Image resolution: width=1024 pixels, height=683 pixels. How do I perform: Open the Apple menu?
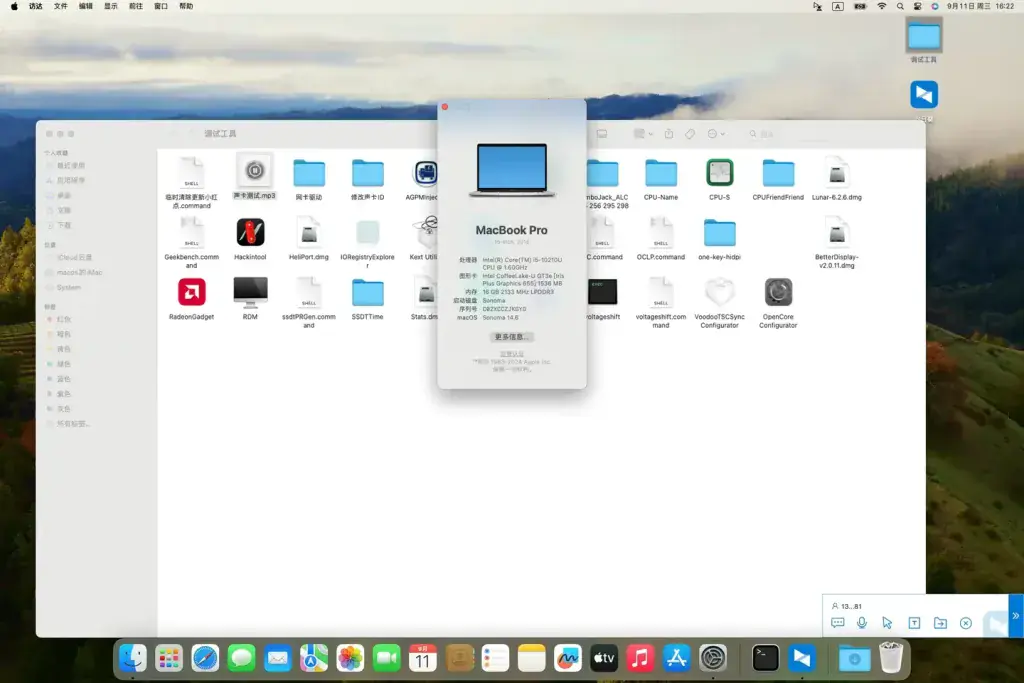tap(14, 6)
